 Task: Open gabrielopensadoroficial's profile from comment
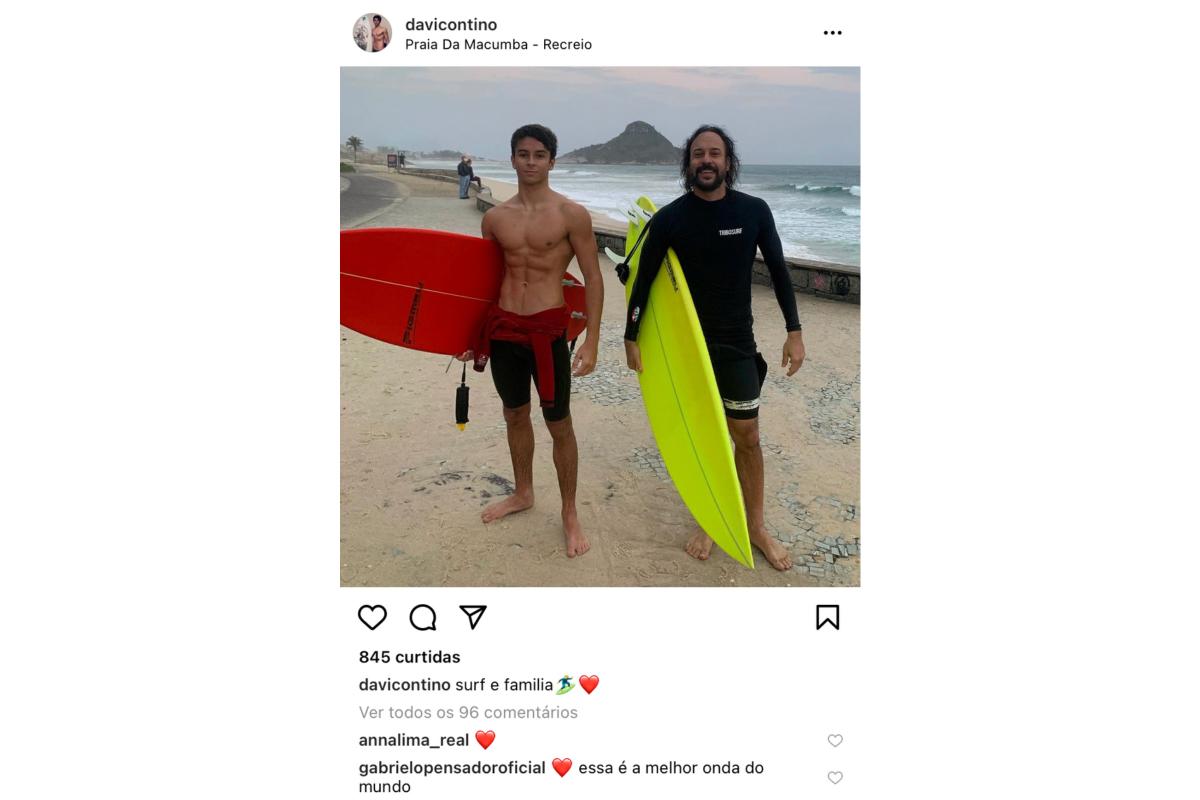(452, 768)
